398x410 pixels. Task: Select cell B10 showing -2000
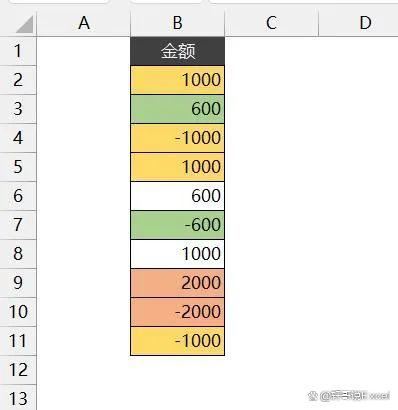pyautogui.click(x=178, y=312)
